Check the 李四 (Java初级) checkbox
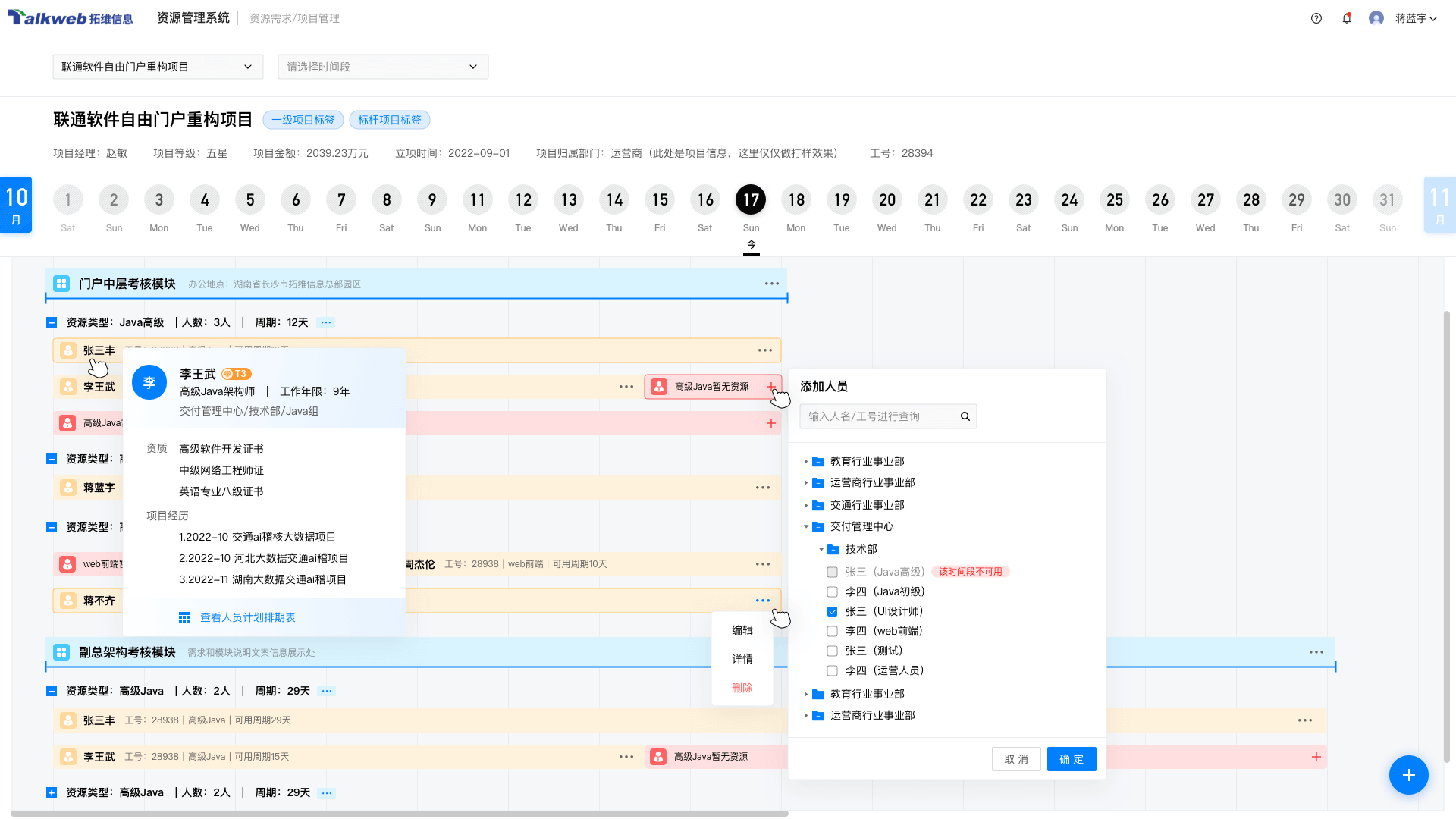 point(832,591)
